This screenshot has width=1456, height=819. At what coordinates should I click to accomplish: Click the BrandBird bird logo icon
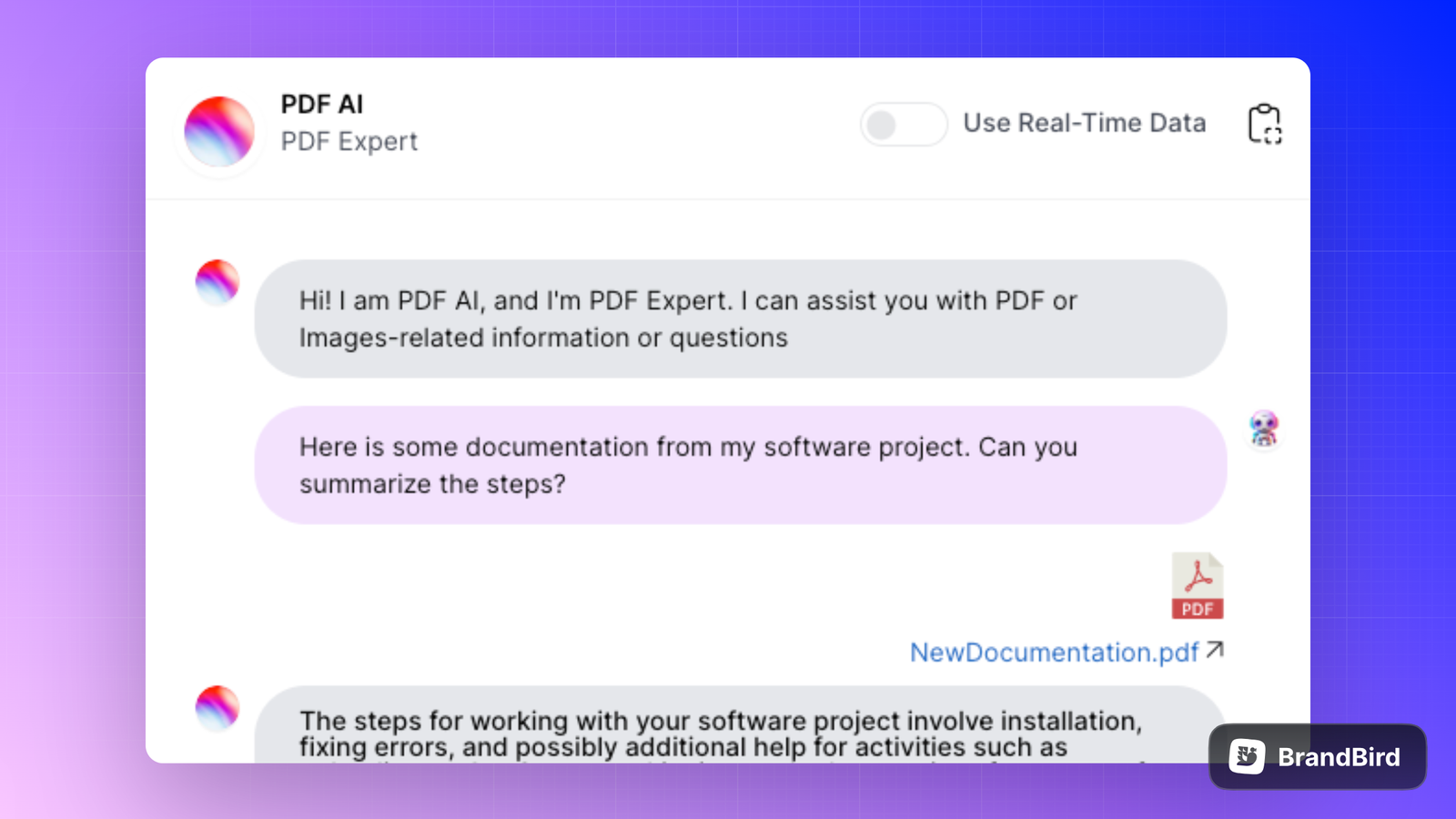[x=1246, y=756]
